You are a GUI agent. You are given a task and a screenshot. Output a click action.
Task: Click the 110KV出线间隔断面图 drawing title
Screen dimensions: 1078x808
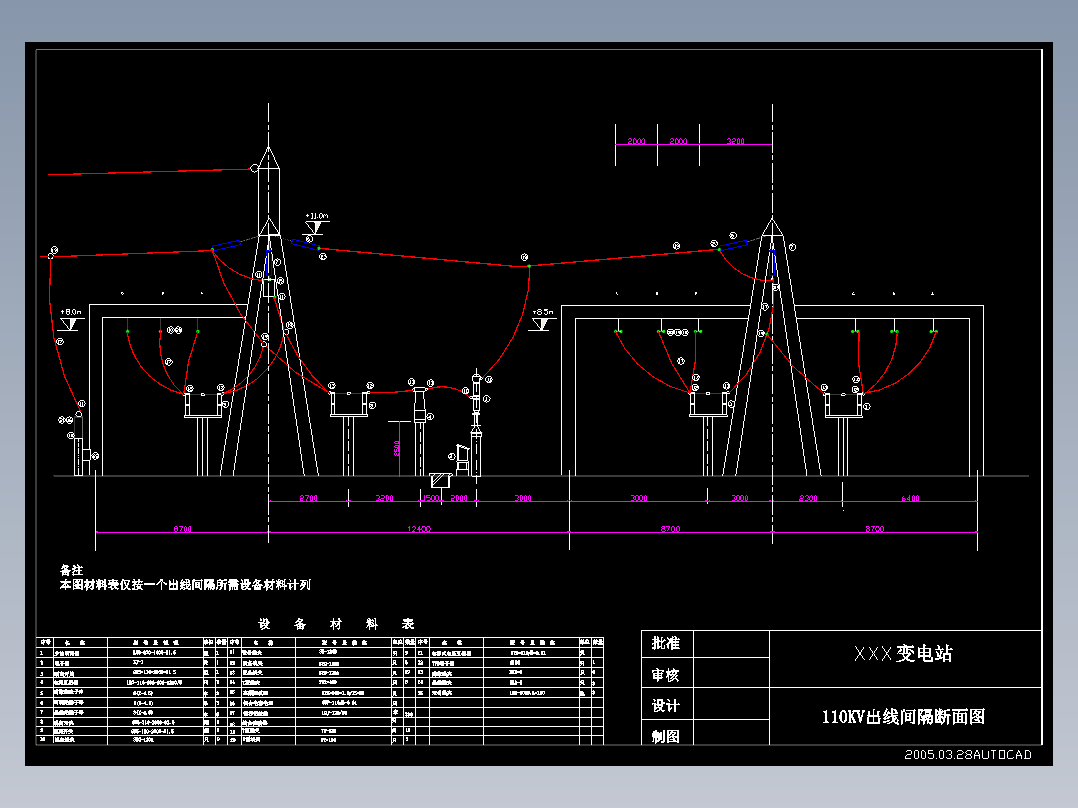coord(903,717)
